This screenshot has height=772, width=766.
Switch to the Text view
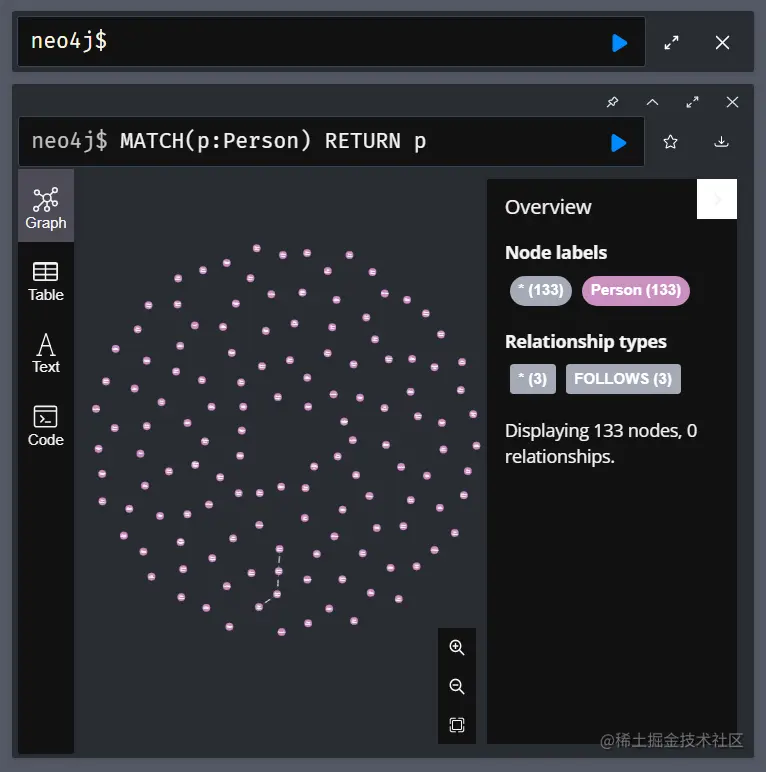pos(46,354)
